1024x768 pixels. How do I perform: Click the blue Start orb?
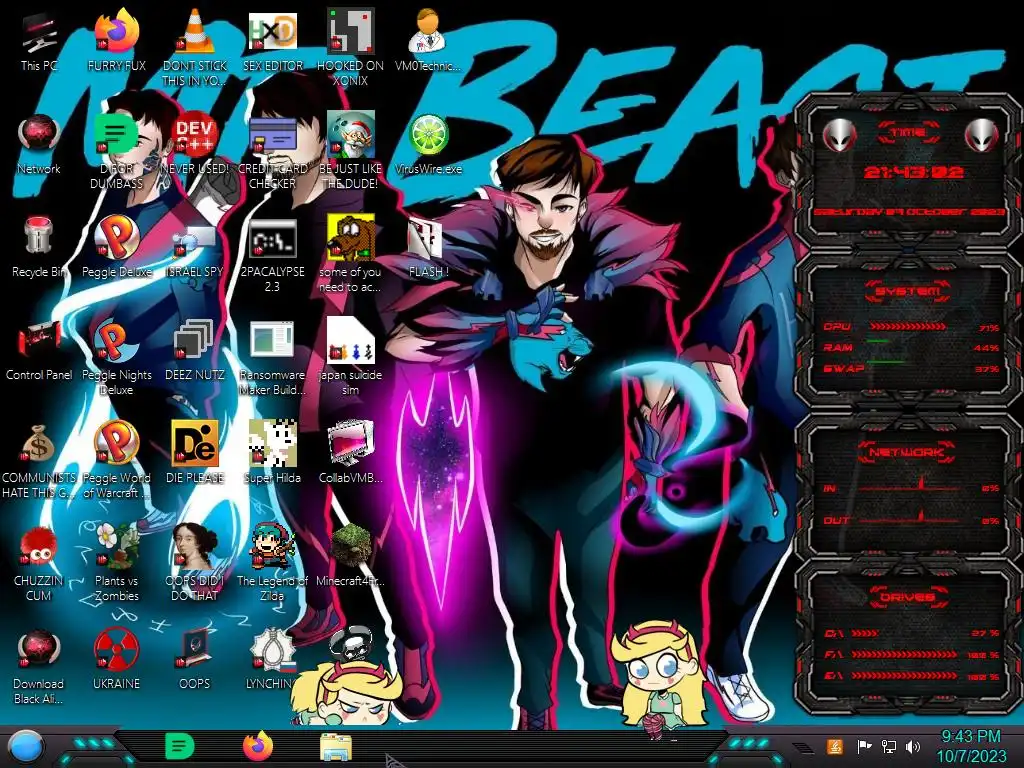26,748
